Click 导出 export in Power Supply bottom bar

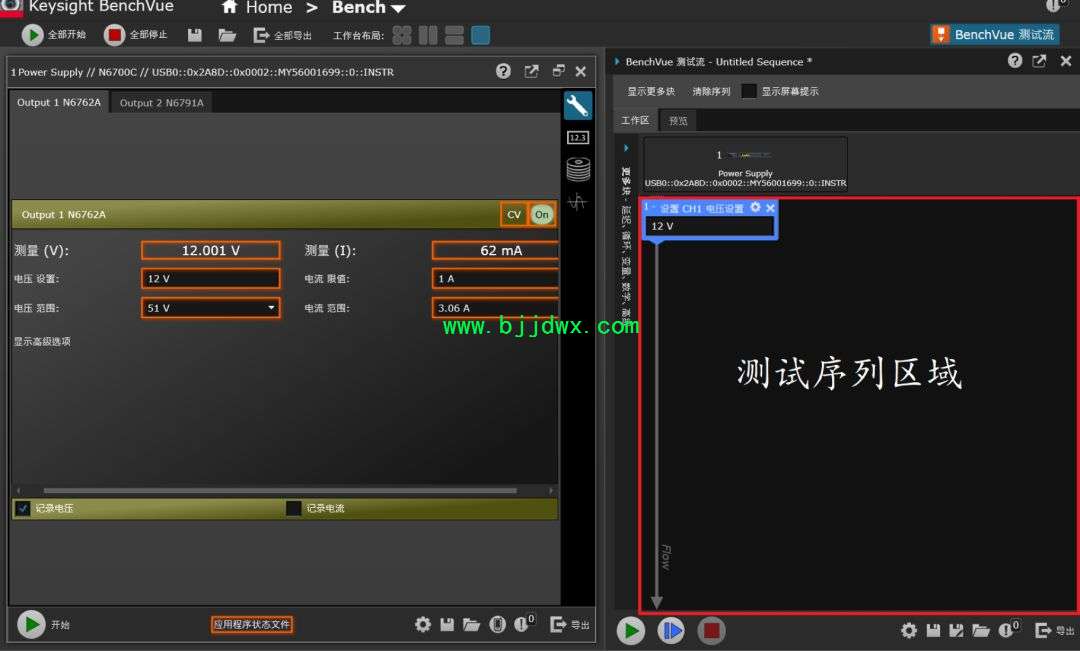point(570,624)
